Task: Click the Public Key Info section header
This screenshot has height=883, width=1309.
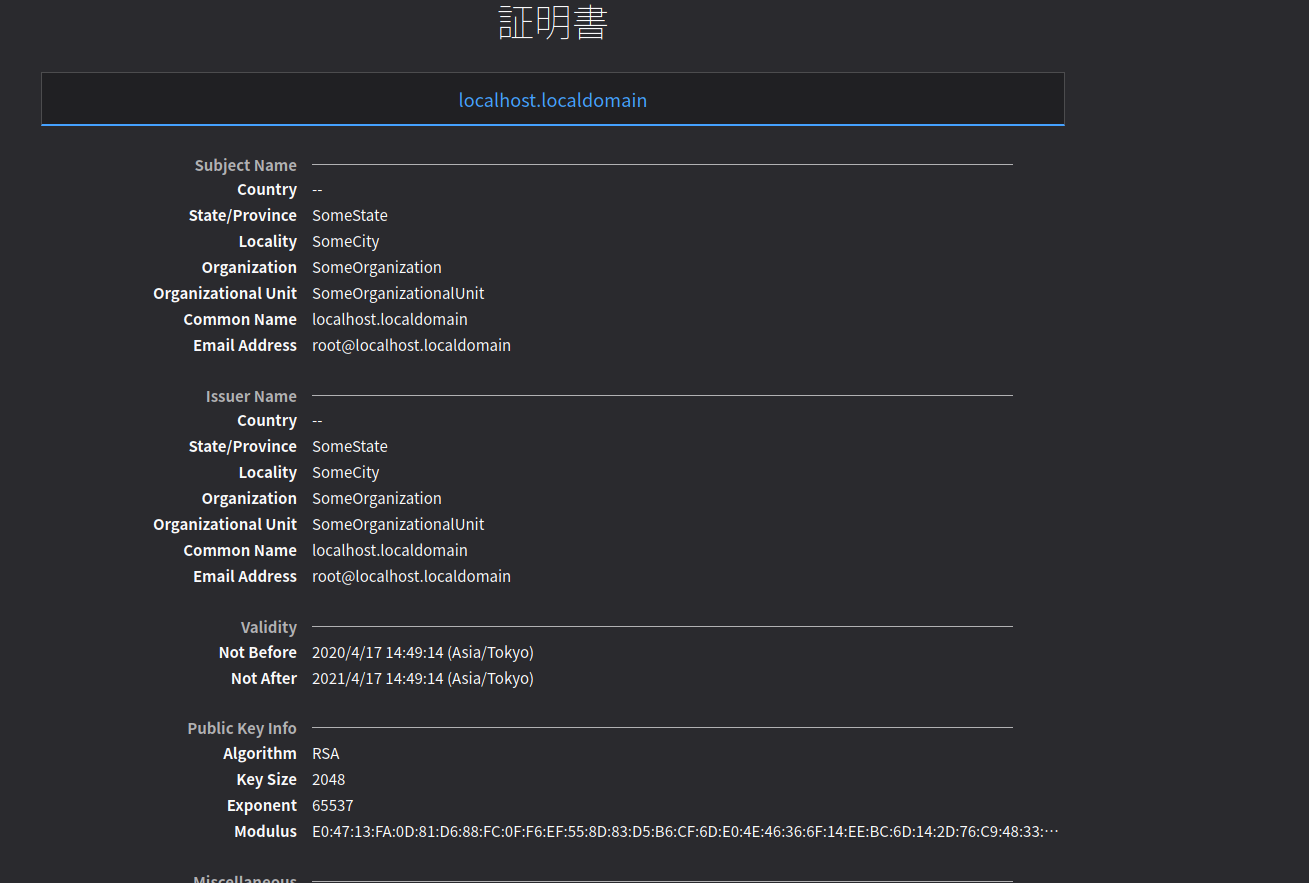Action: (242, 728)
